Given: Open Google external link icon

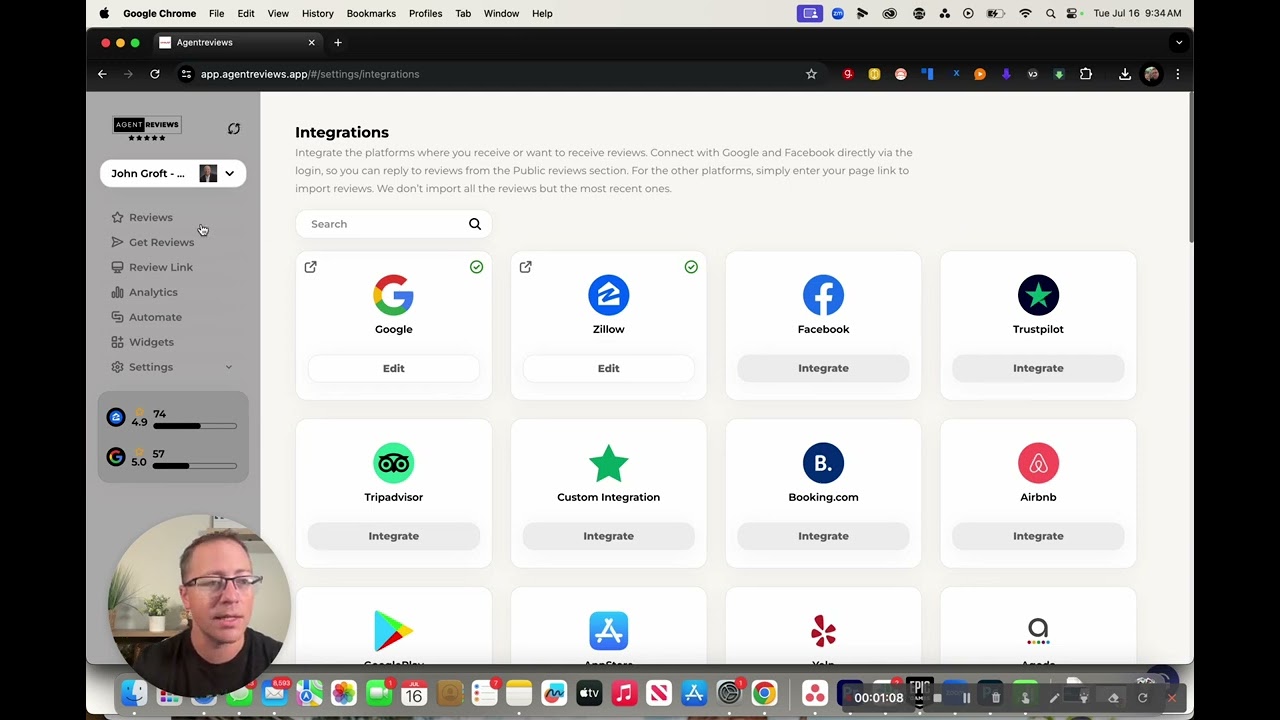Looking at the screenshot, I should tap(311, 267).
